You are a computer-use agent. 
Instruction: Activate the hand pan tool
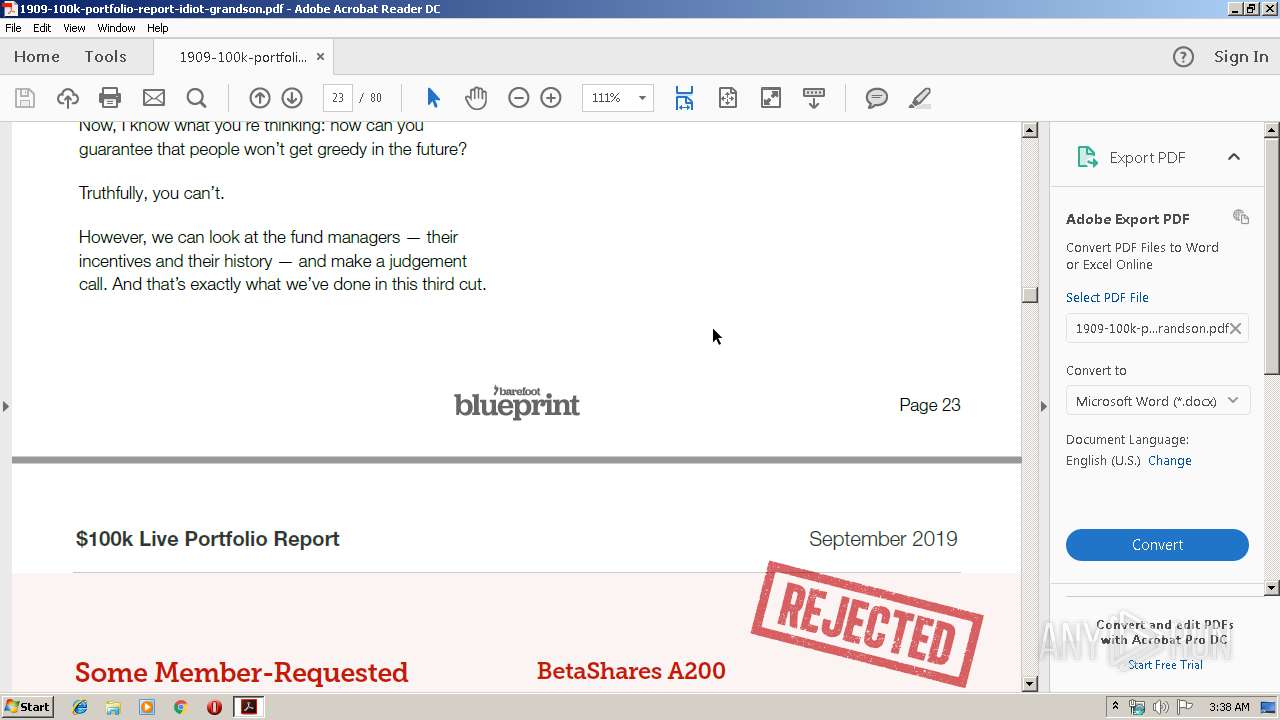coord(476,98)
